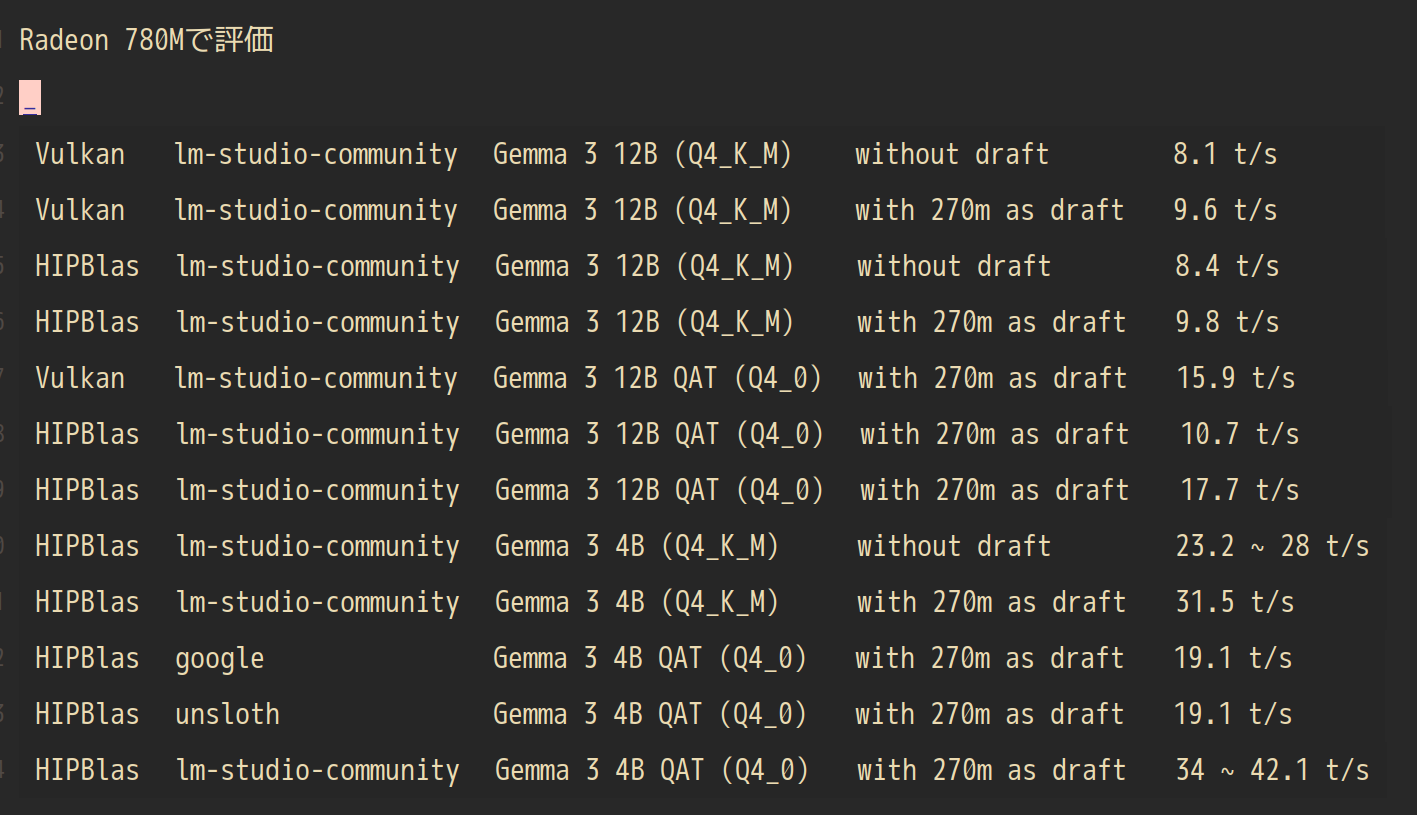1417x815 pixels.
Task: Click the '10.7 t/s' value
Action: click(1240, 434)
